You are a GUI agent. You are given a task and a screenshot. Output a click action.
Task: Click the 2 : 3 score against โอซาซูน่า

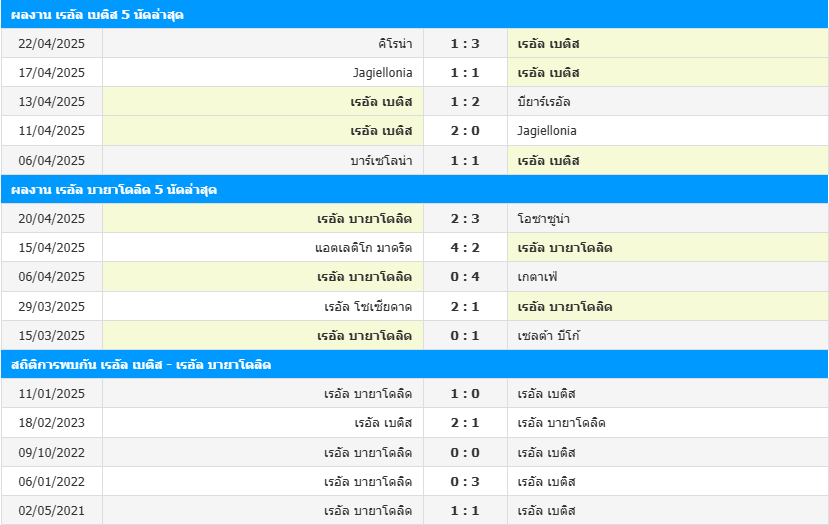click(x=465, y=219)
